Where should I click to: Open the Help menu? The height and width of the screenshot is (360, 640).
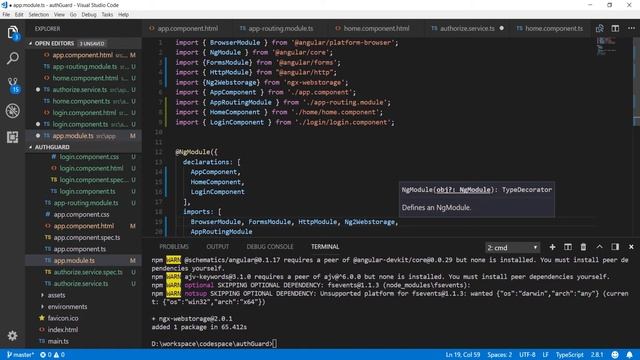pos(123,15)
